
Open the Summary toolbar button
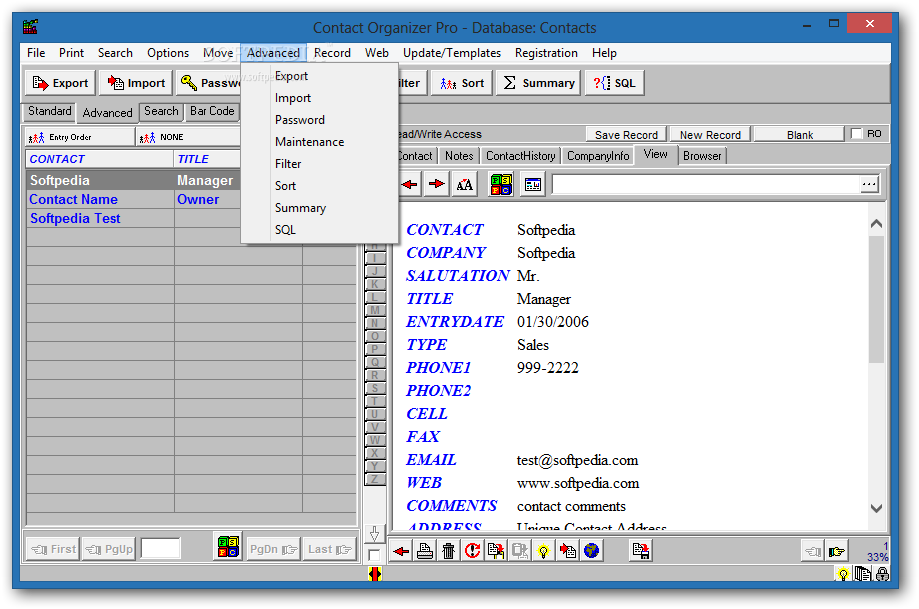pos(539,83)
